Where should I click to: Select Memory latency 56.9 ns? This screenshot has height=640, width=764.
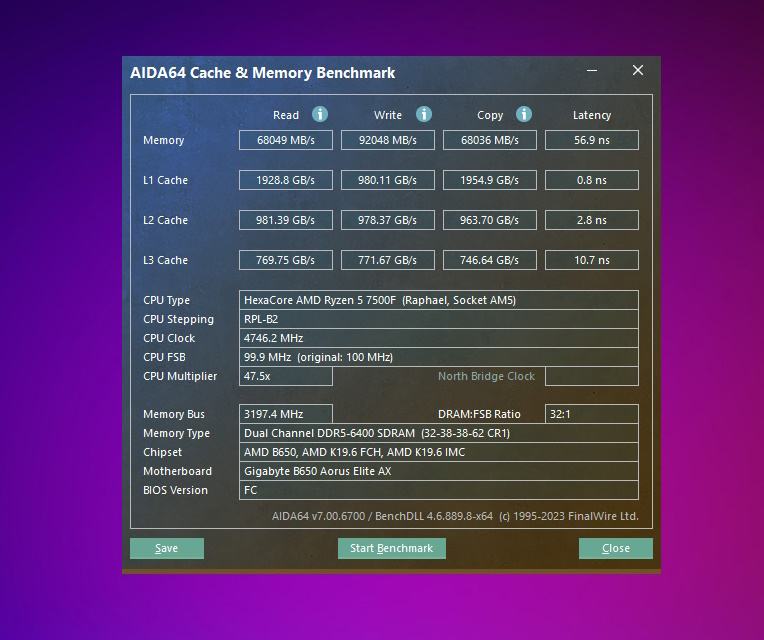[592, 140]
